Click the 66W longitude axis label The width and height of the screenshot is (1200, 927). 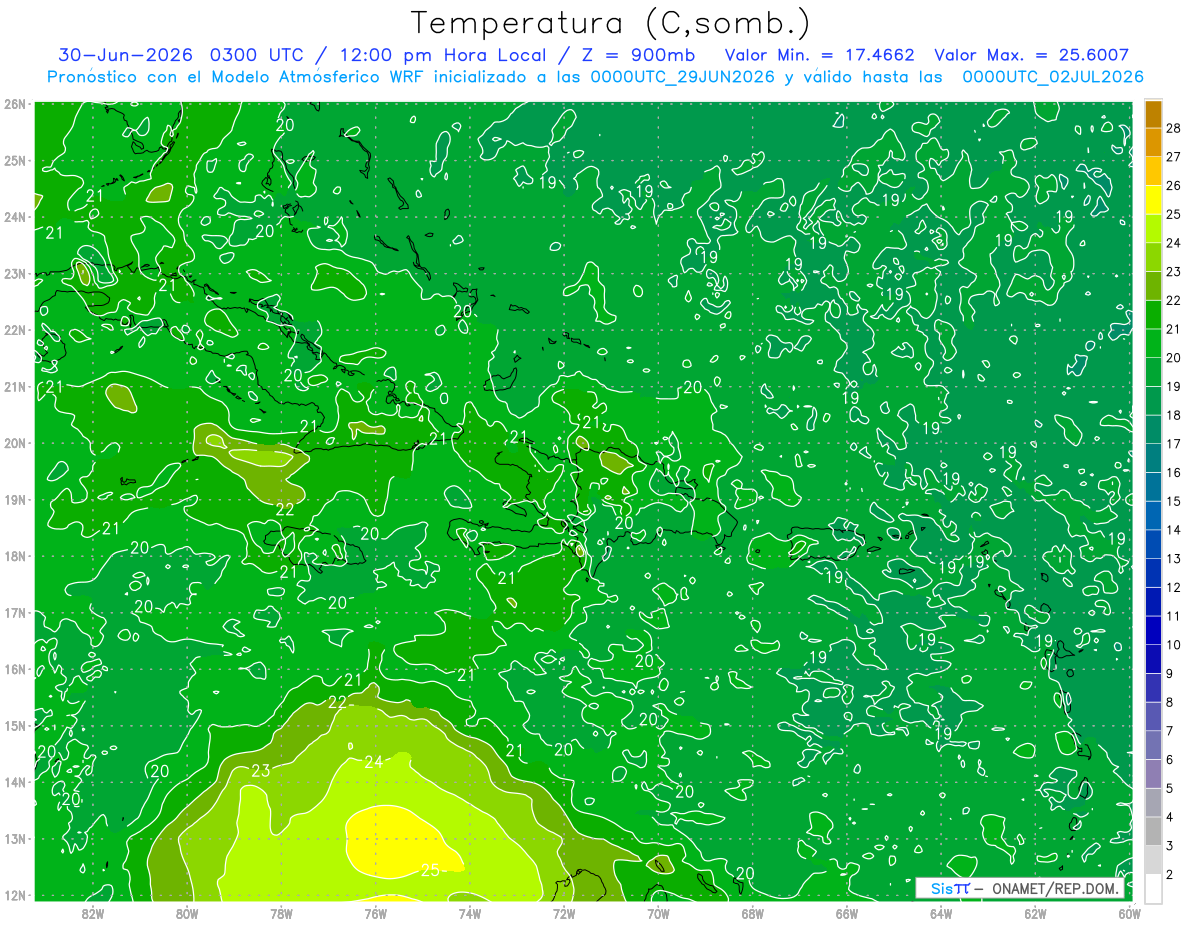click(846, 912)
